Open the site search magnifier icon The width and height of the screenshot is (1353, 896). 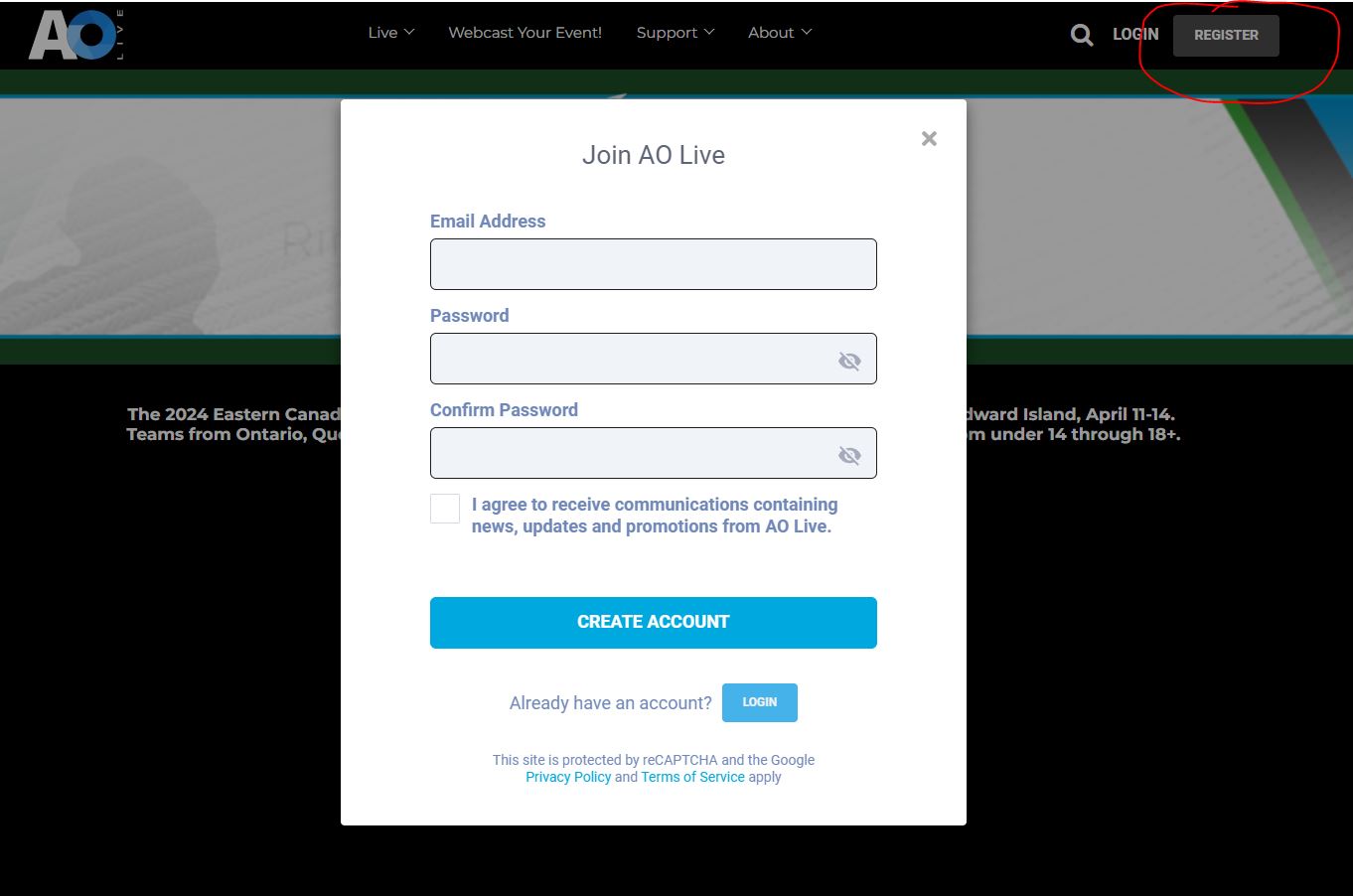1081,36
